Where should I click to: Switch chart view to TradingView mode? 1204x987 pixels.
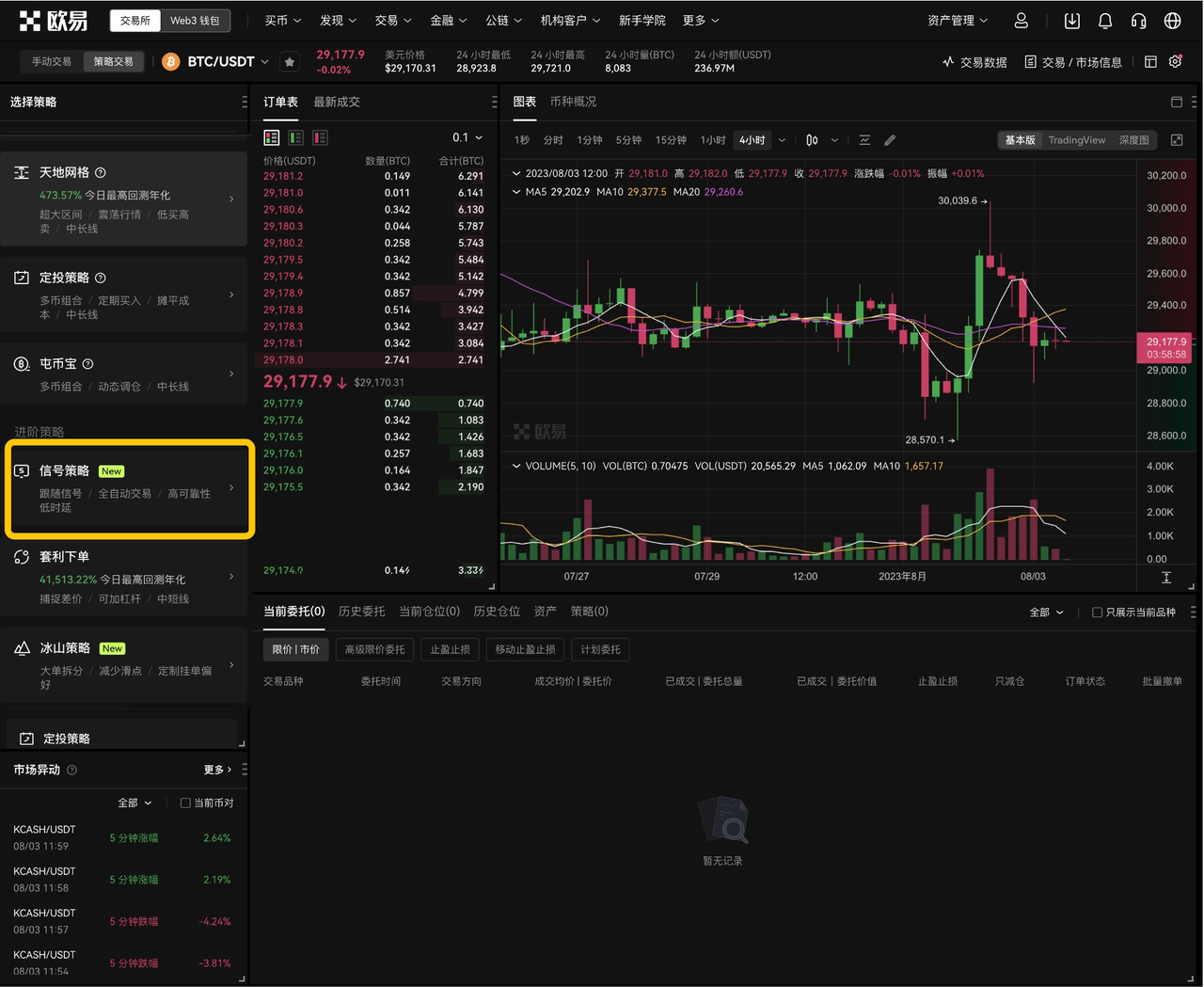(x=1076, y=139)
